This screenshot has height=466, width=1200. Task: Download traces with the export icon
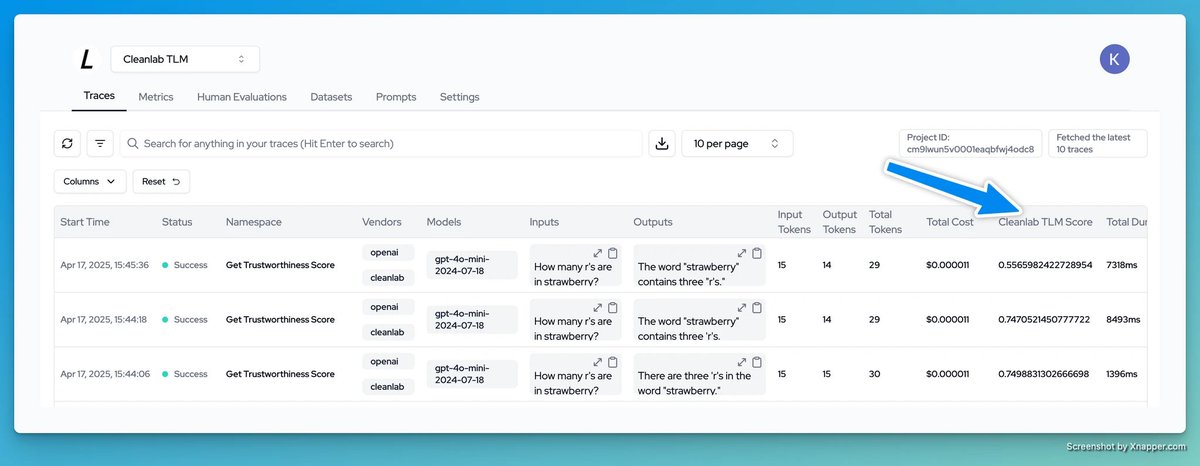tap(661, 143)
